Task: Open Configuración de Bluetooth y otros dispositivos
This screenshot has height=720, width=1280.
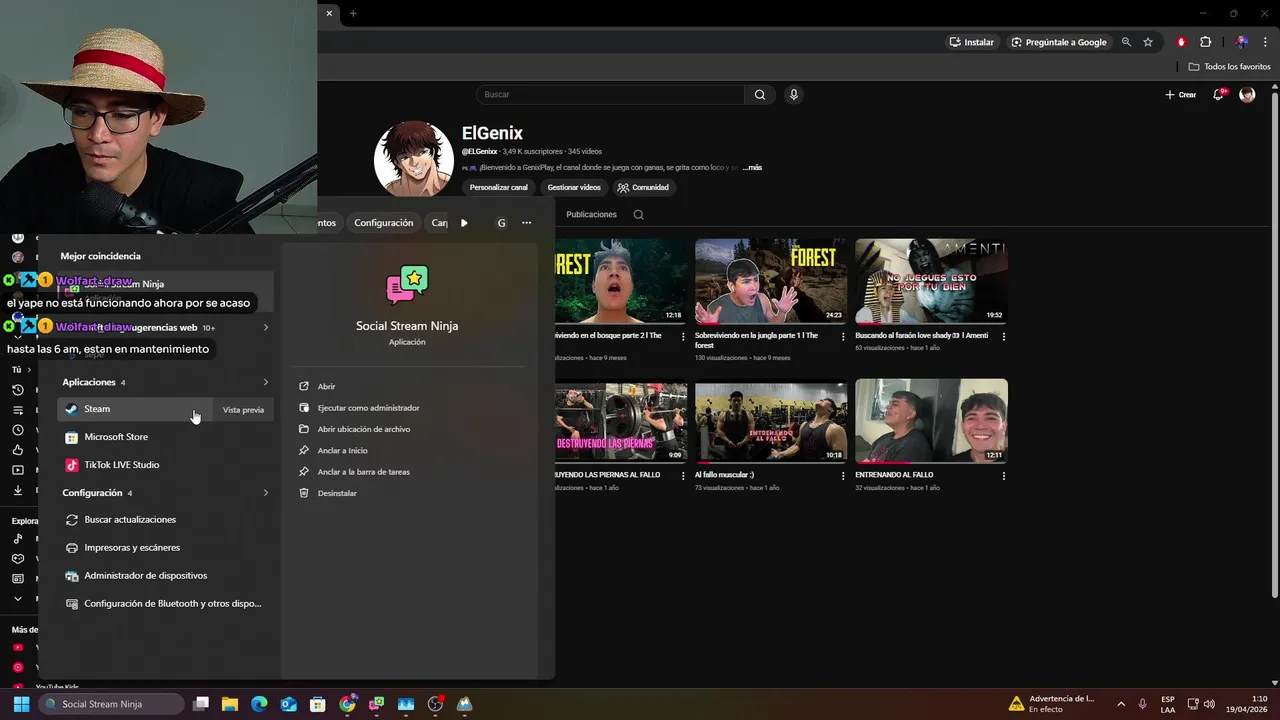Action: click(165, 604)
